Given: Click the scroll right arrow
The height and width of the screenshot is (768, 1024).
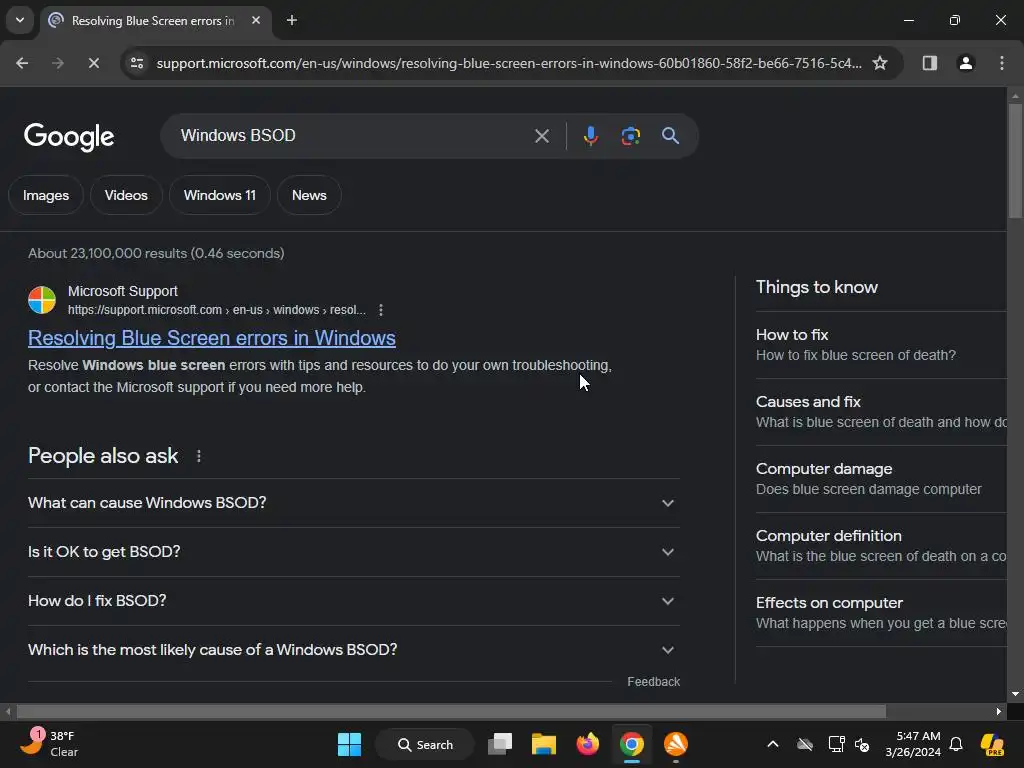Looking at the screenshot, I should click(999, 711).
